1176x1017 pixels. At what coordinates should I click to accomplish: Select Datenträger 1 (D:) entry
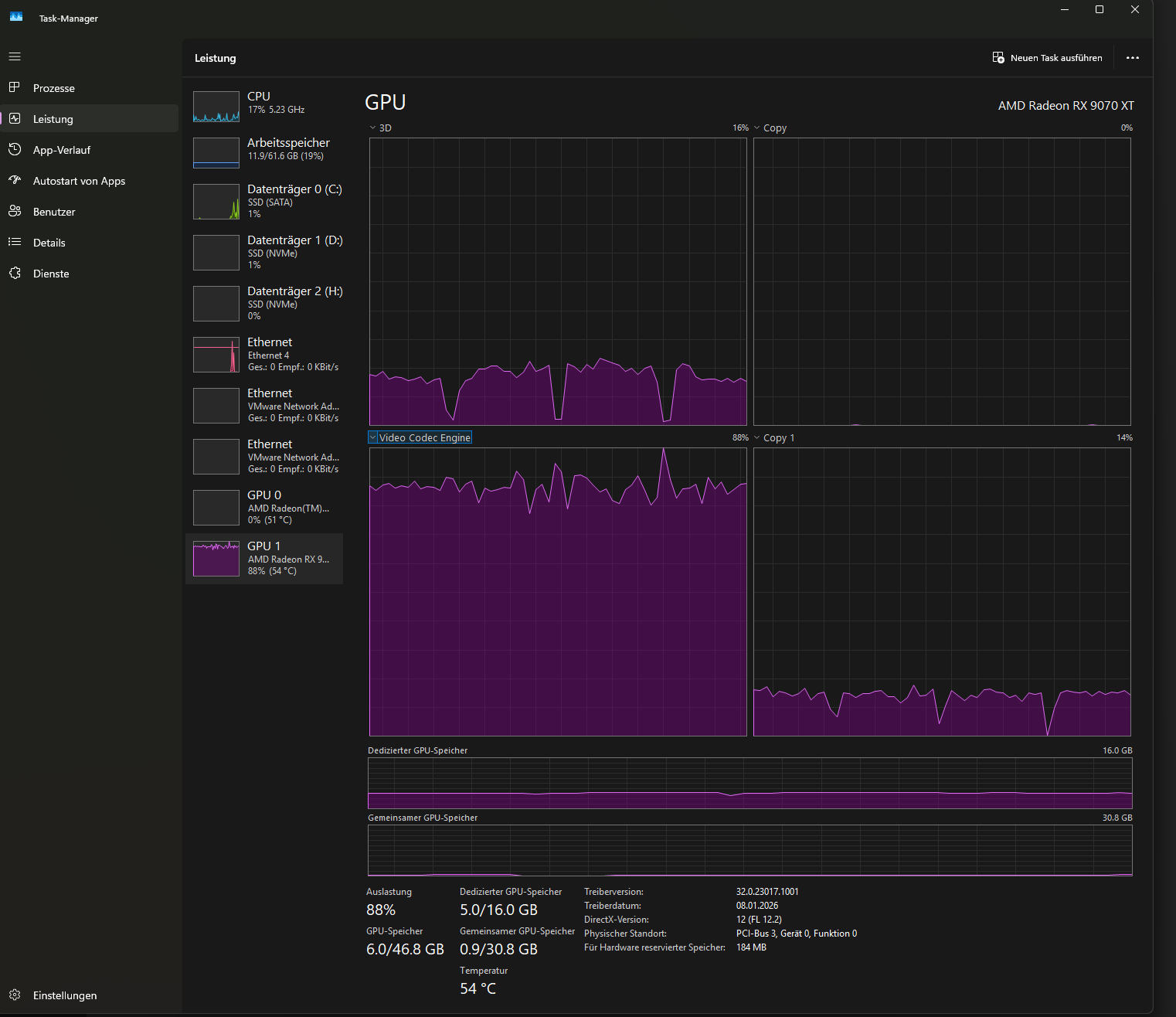point(264,253)
